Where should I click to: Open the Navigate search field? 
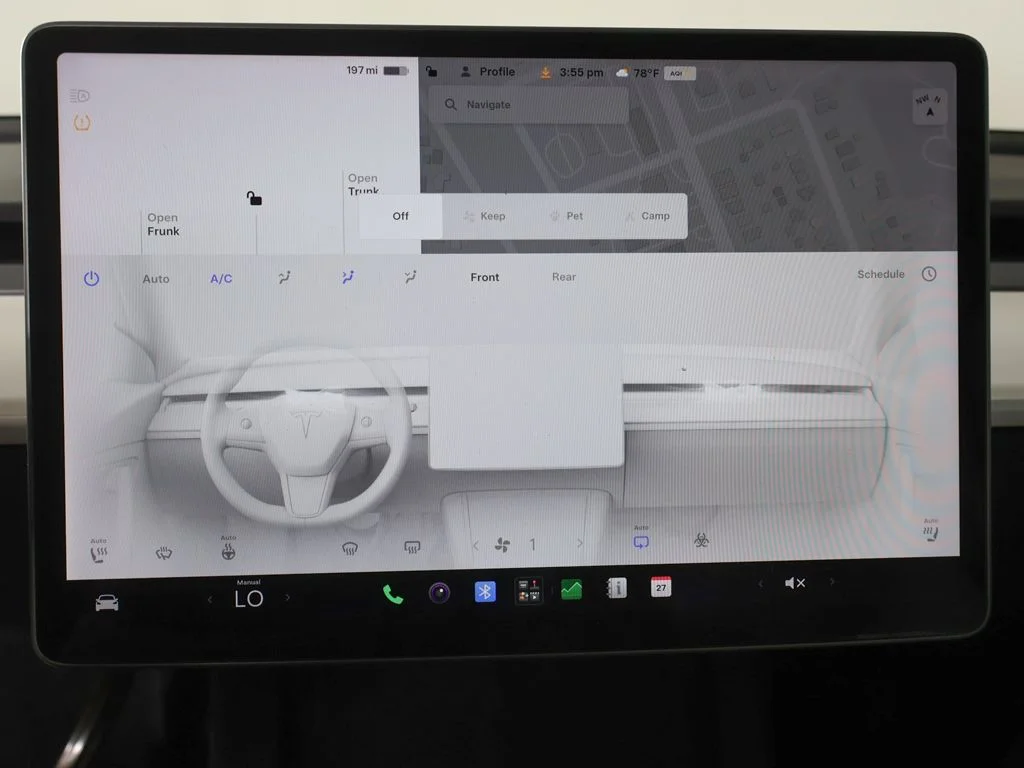click(x=529, y=104)
